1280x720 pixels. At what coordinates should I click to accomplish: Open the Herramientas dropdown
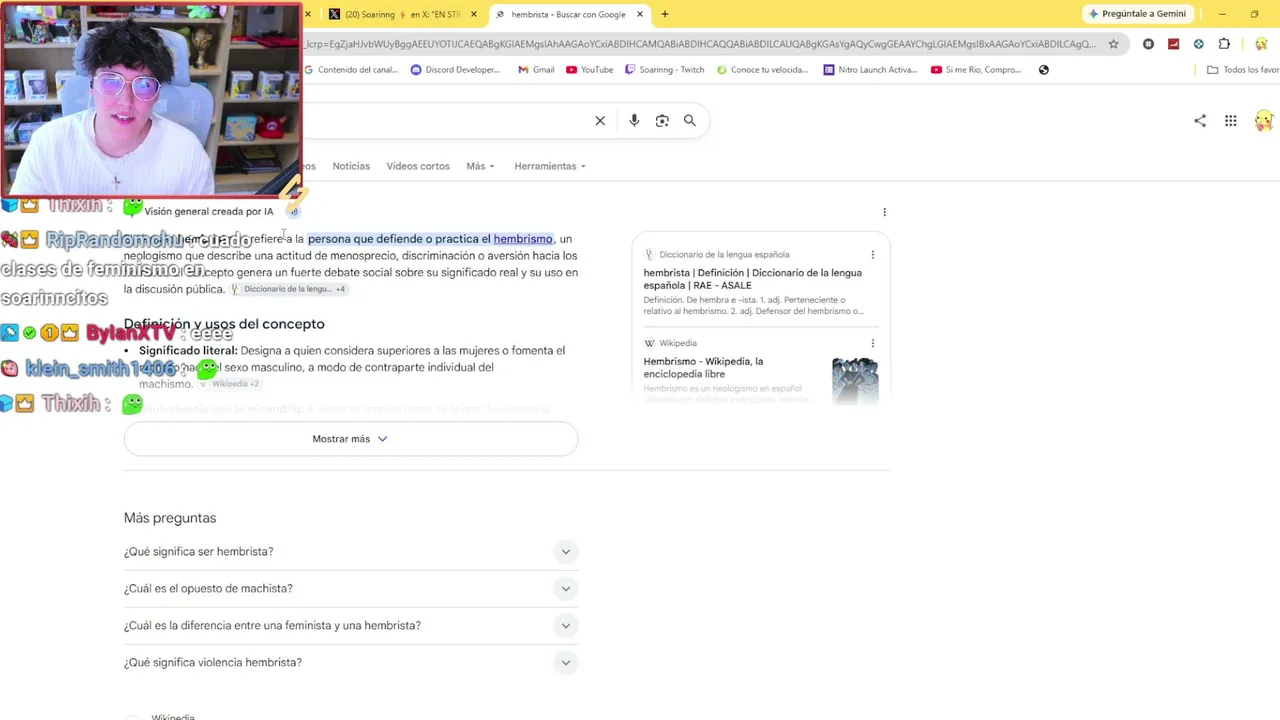pos(550,166)
